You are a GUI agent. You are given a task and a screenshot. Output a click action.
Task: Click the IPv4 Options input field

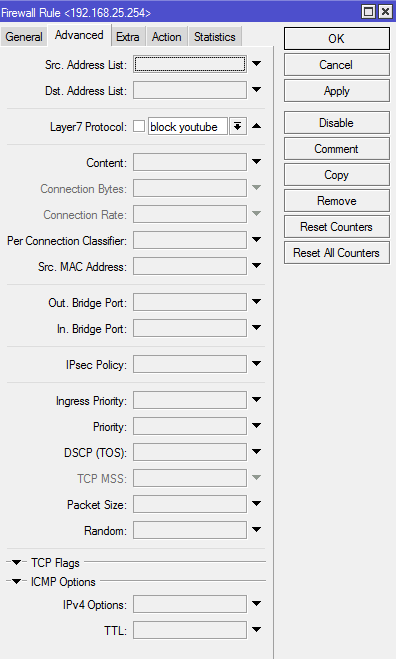190,604
